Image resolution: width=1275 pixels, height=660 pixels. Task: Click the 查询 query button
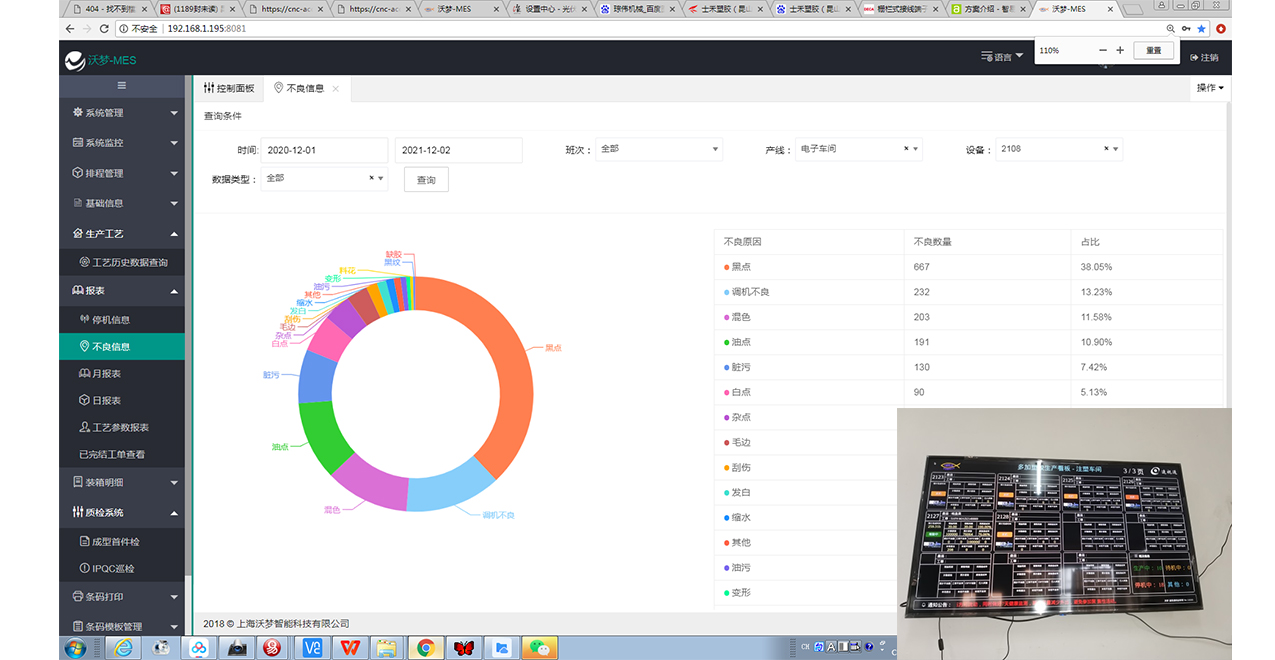[426, 180]
